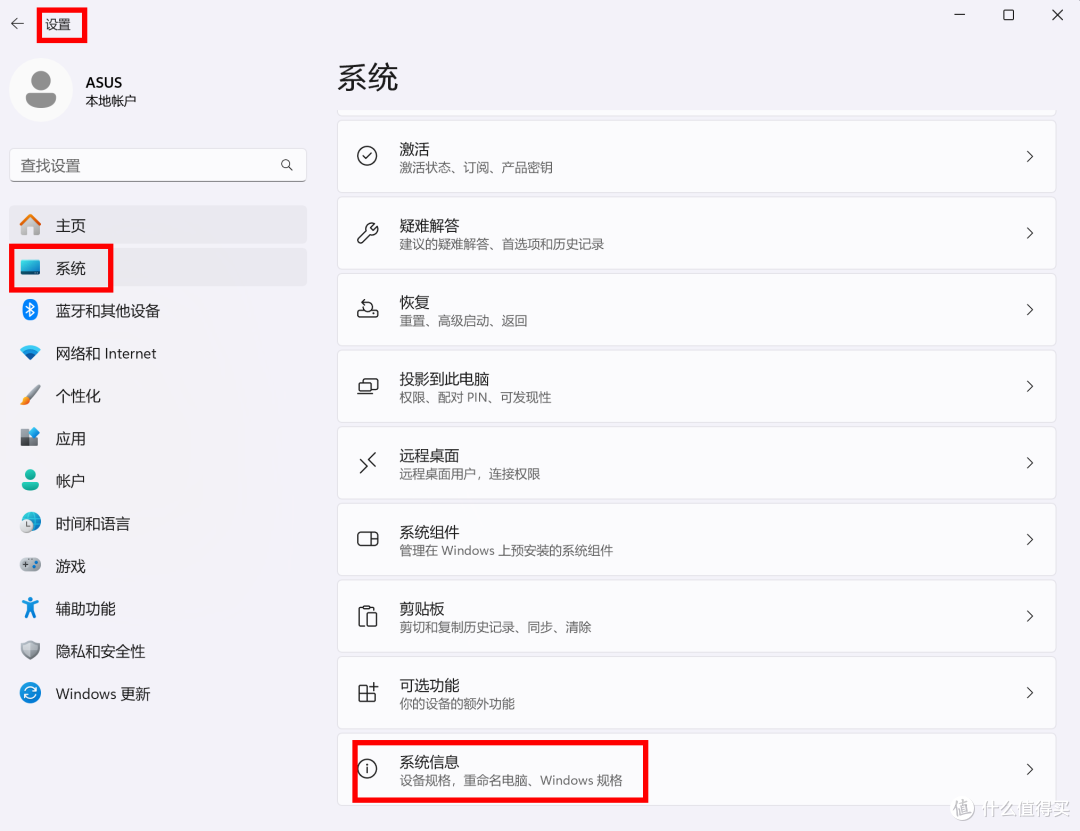Viewport: 1080px width, 831px height.
Task: Select 主页 in the sidebar
Action: (x=158, y=225)
